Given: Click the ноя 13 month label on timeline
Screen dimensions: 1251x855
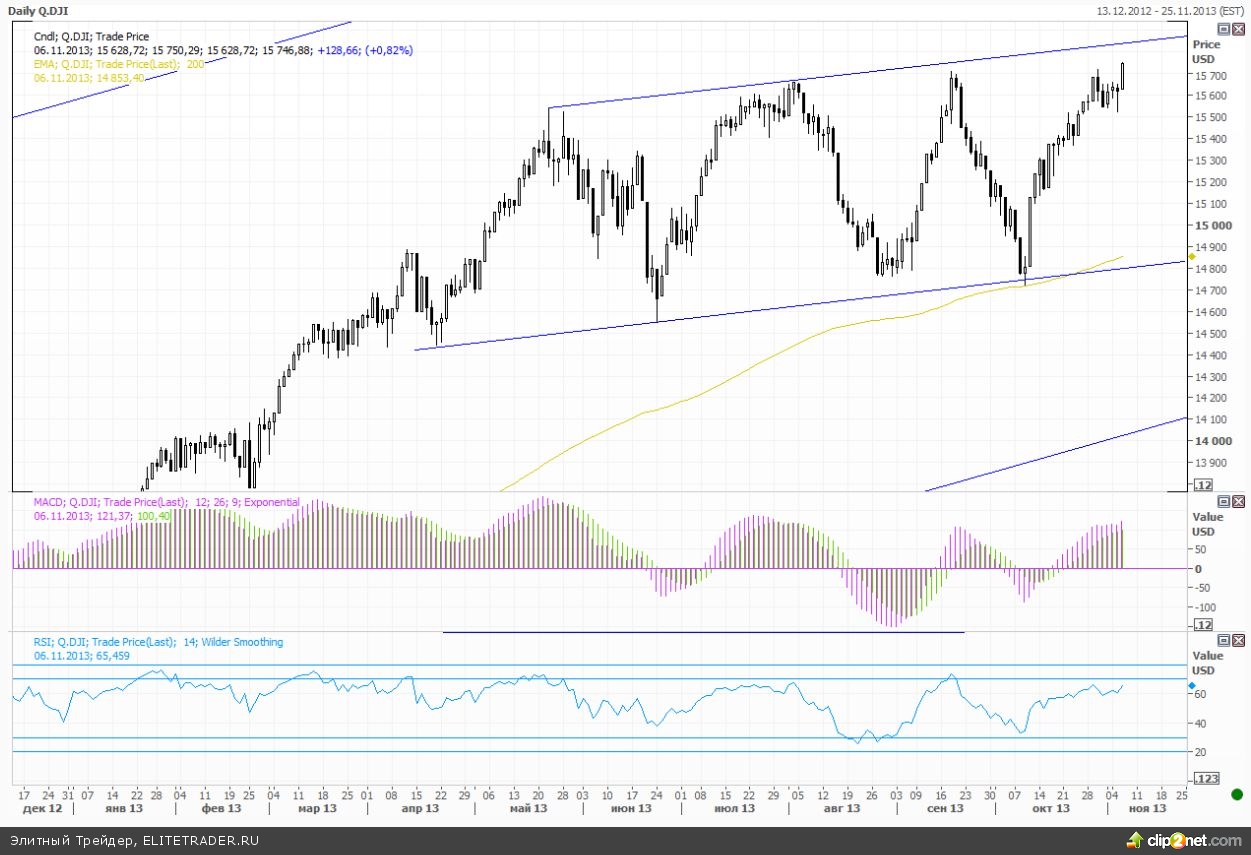Looking at the screenshot, I should (1146, 808).
